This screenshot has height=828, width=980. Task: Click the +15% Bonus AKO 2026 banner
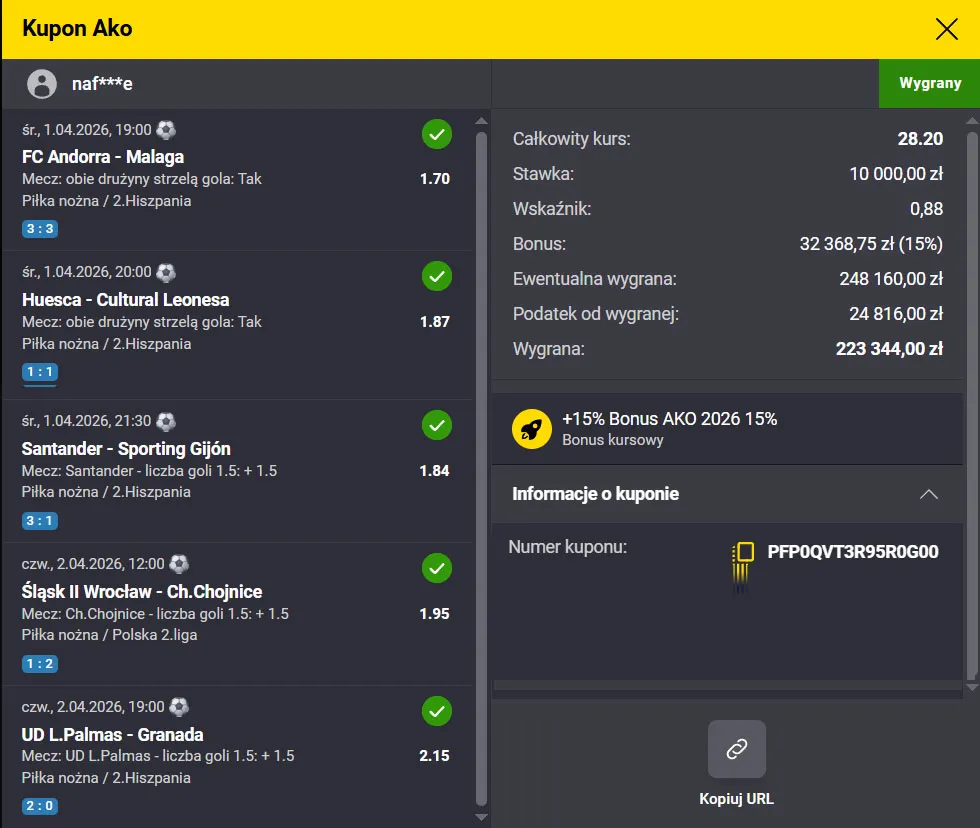(670, 428)
